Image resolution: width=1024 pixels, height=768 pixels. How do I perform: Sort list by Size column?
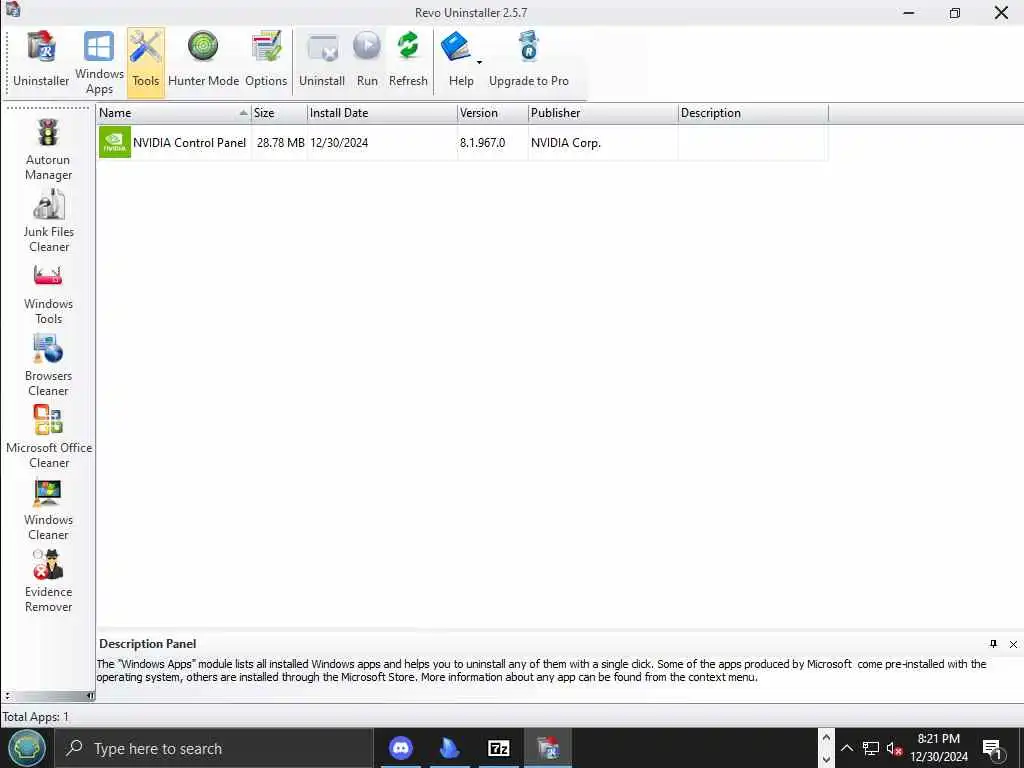click(x=279, y=113)
